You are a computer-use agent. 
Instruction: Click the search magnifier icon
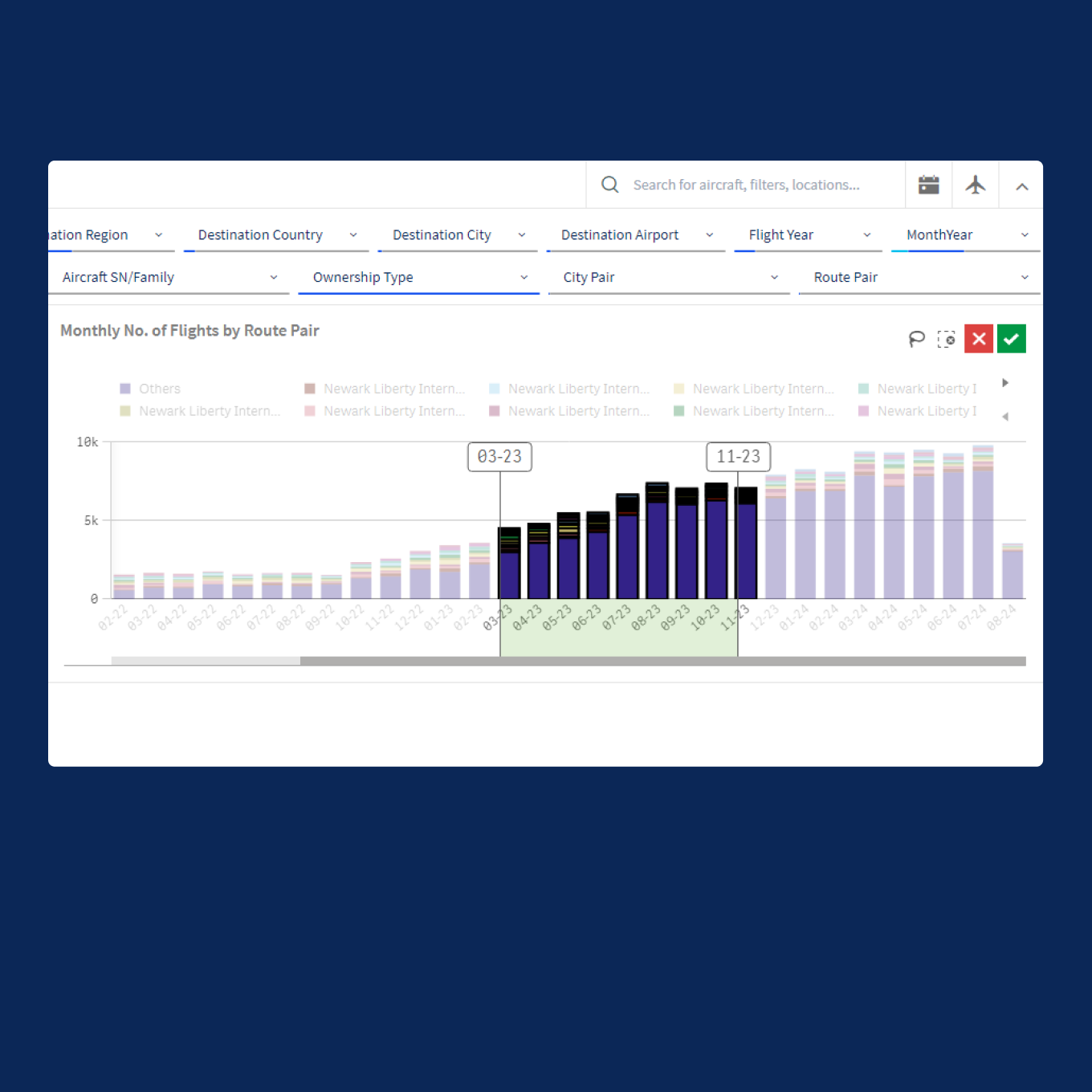click(609, 184)
